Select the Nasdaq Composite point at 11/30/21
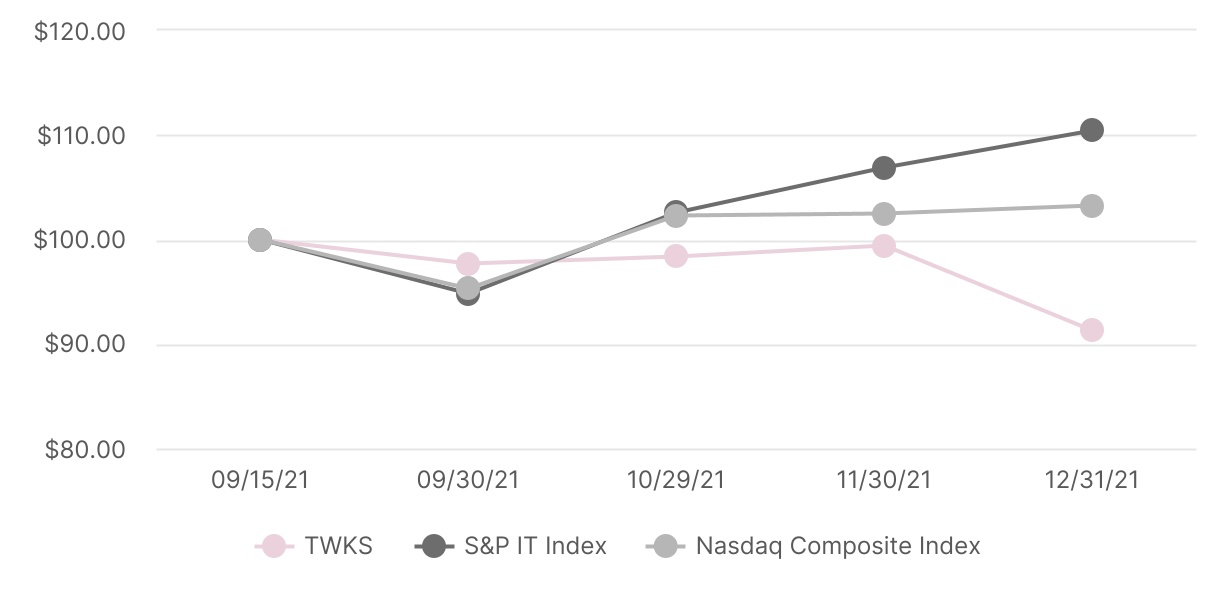 [x=884, y=214]
